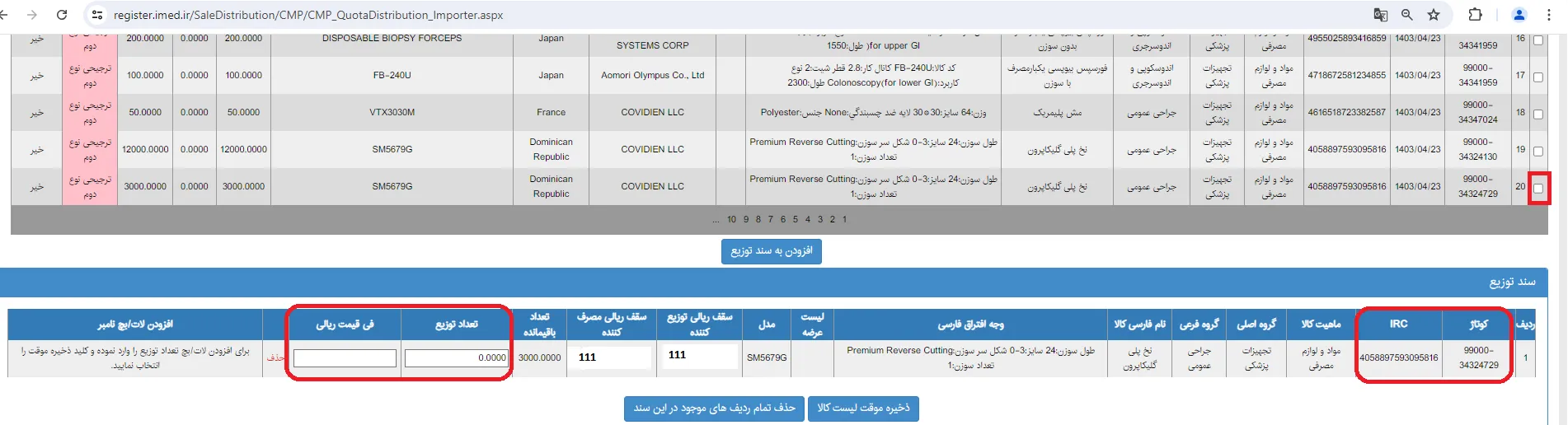
Task: View site information icon beside the URL
Action: (x=97, y=15)
